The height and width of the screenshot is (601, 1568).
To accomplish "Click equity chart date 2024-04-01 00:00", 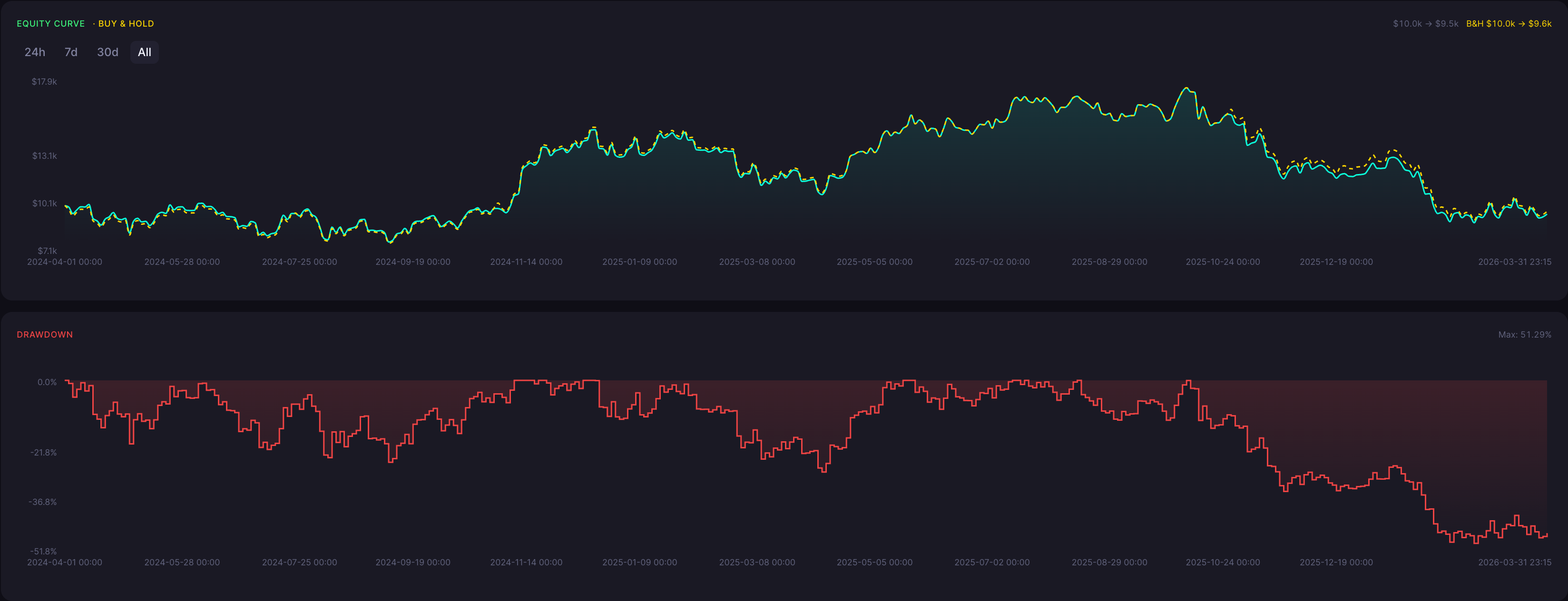I will click(x=65, y=262).
